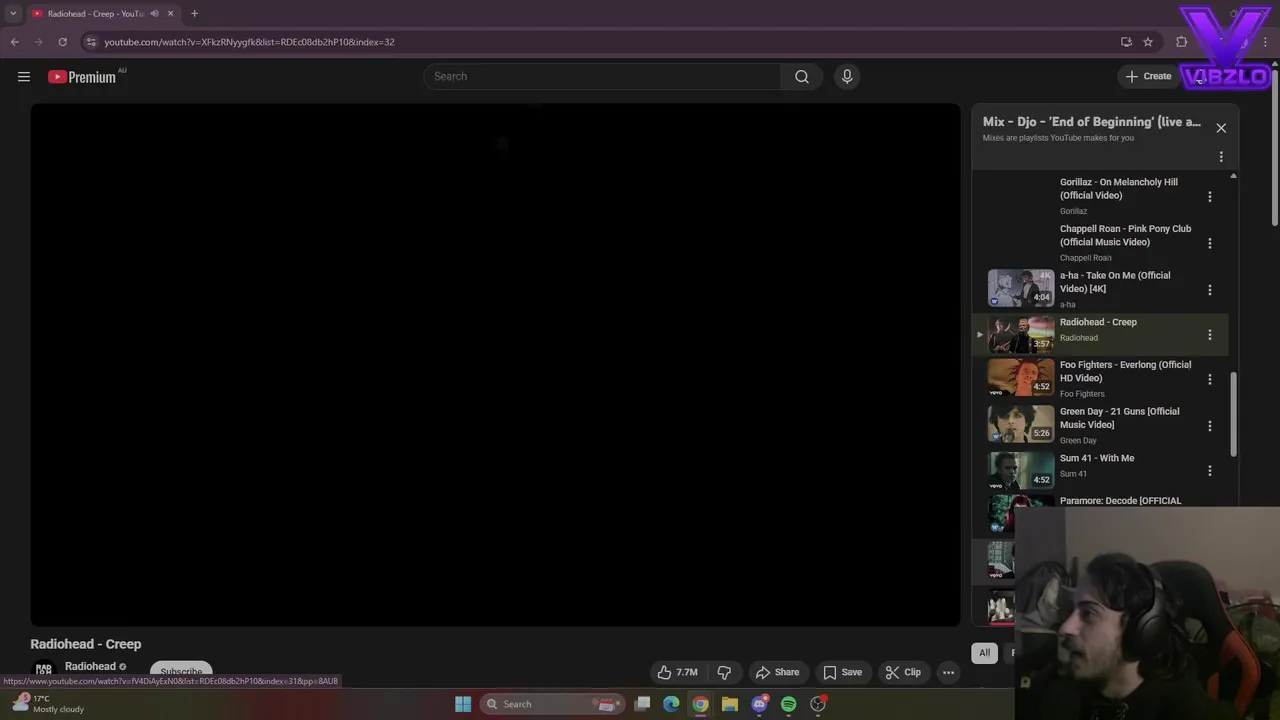Share the Radiohead Creep video
The width and height of the screenshot is (1280, 720).
[778, 672]
